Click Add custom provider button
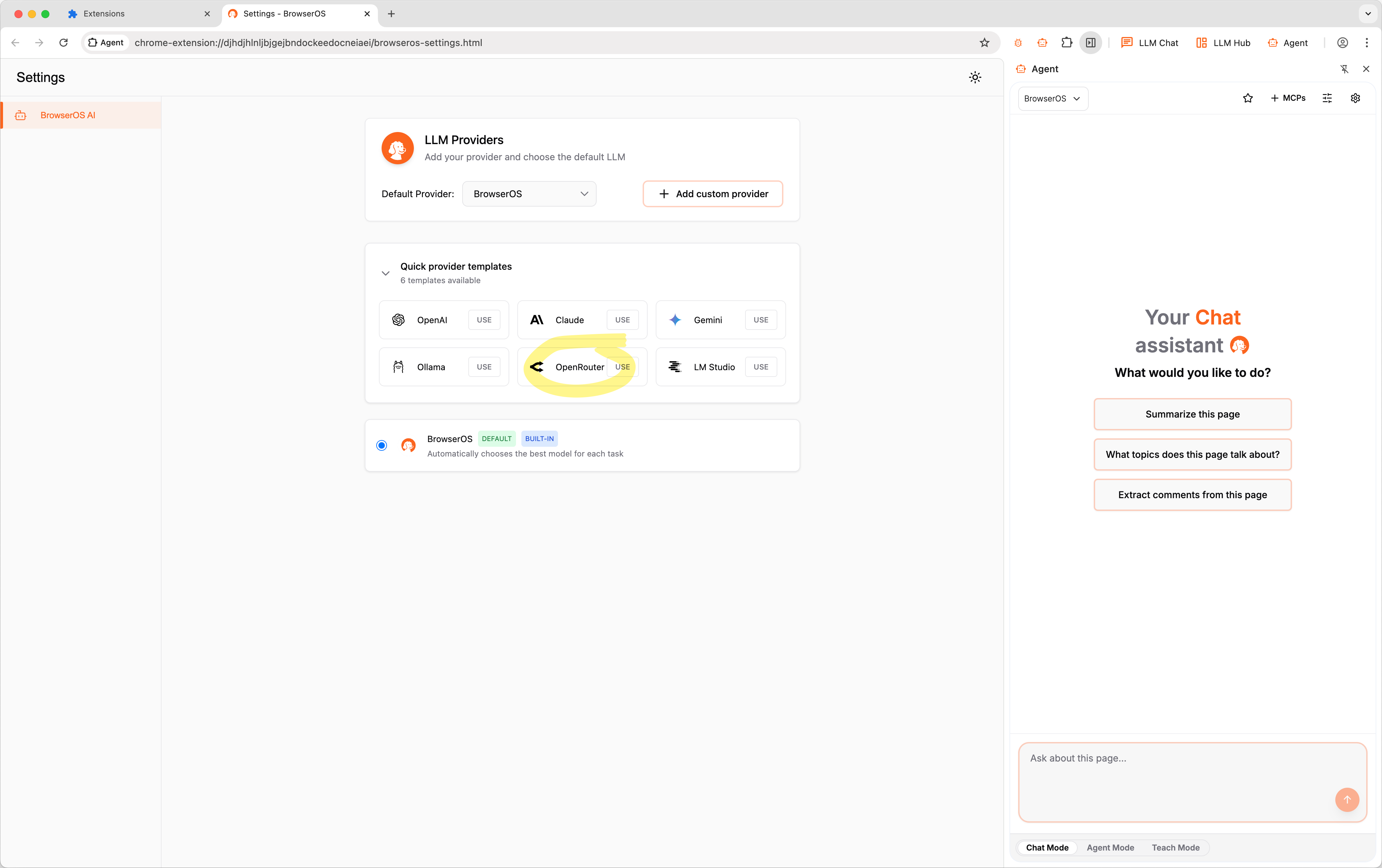This screenshot has height=868, width=1382. coord(712,194)
